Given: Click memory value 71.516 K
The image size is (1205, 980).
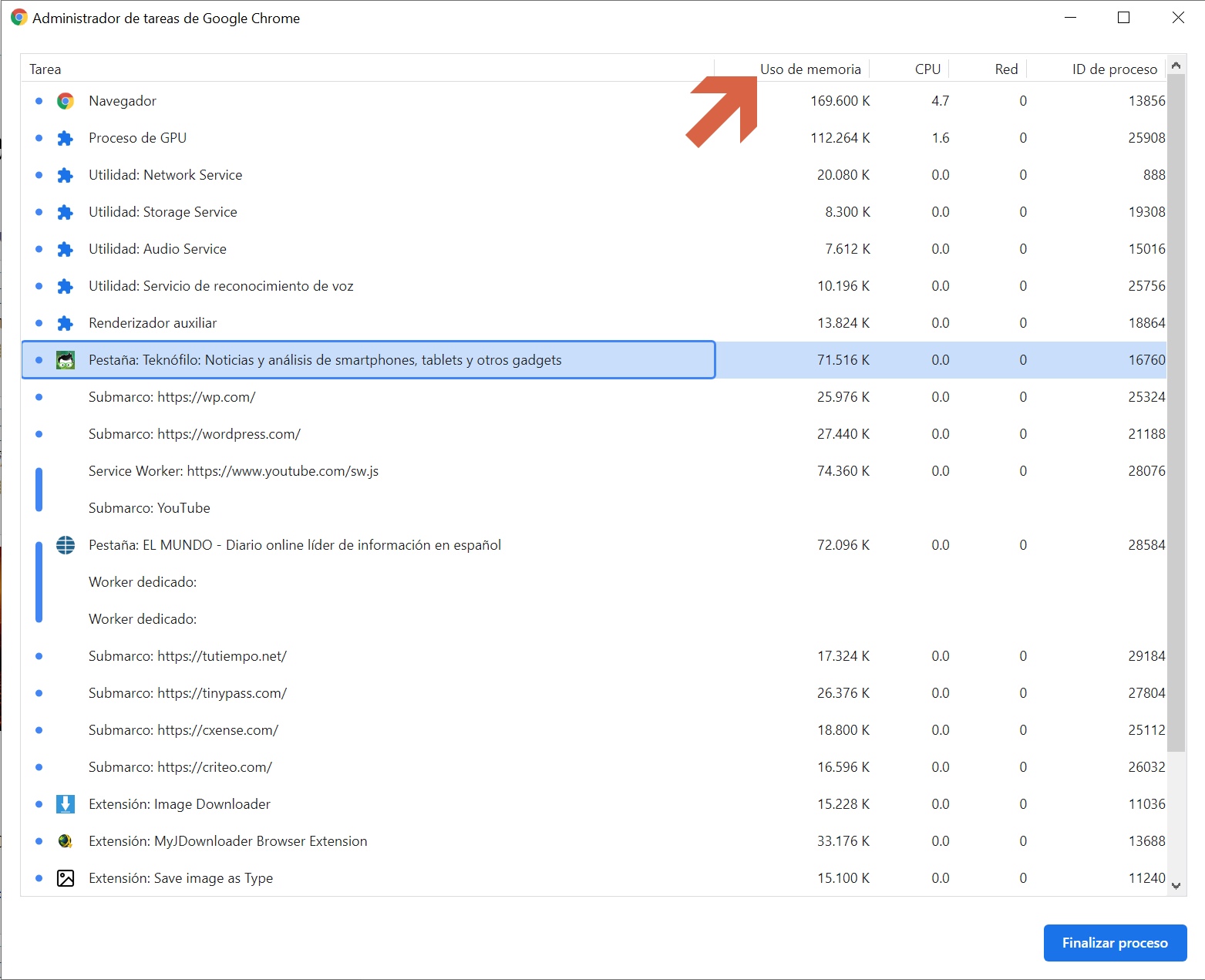Looking at the screenshot, I should 843,360.
